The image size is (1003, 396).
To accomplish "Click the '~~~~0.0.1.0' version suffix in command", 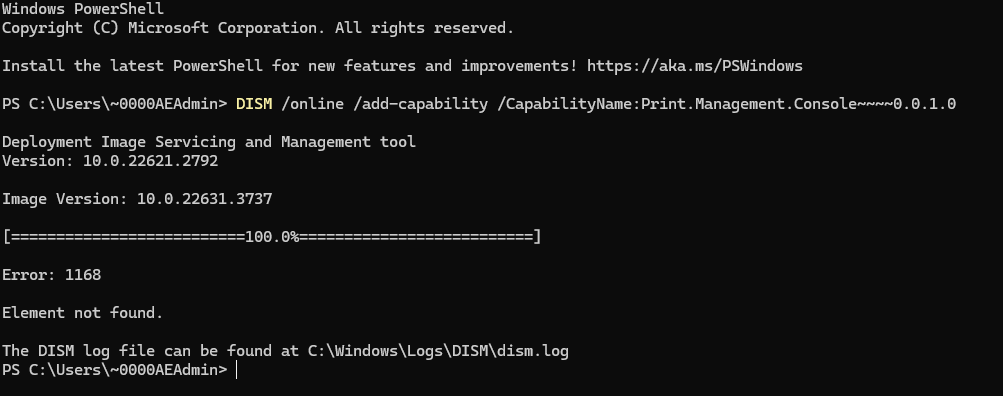I will point(906,104).
